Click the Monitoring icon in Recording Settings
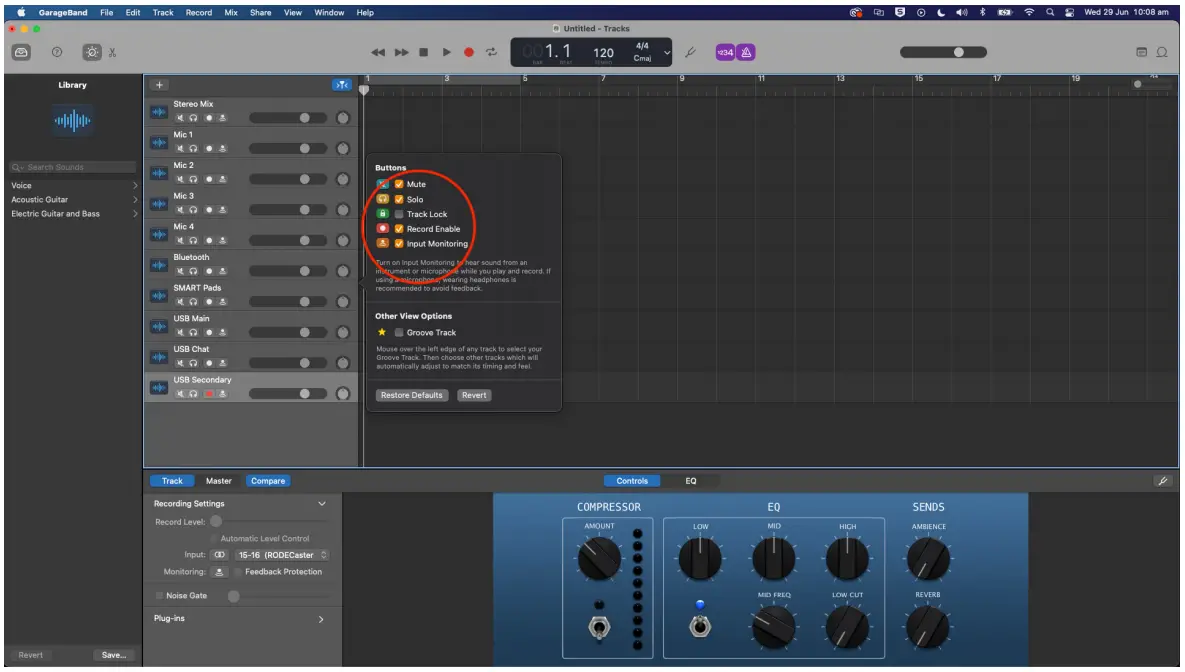 (219, 572)
